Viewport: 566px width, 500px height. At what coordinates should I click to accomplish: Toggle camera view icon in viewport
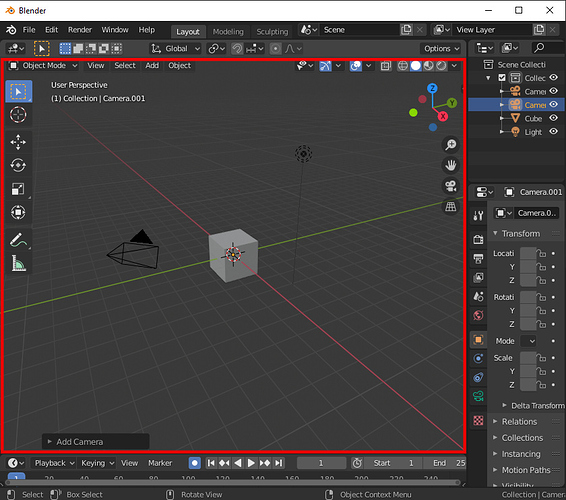click(x=450, y=186)
